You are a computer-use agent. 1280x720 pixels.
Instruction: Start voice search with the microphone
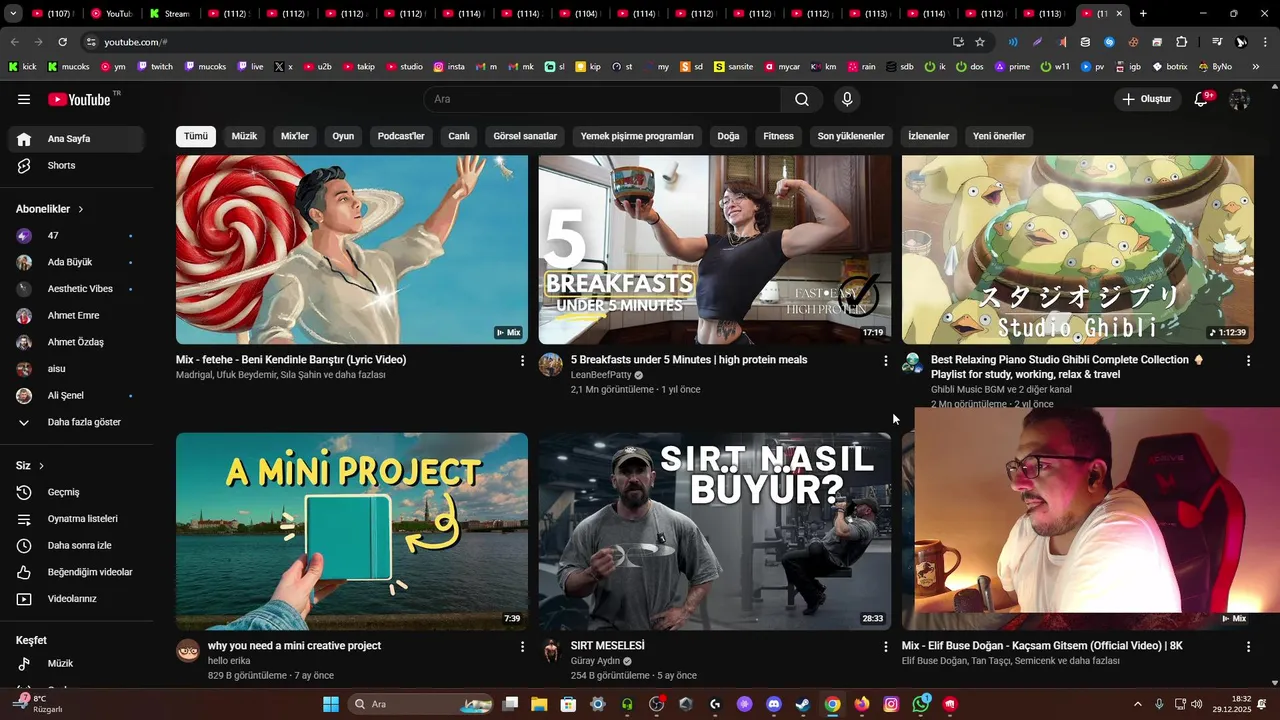pos(847,99)
